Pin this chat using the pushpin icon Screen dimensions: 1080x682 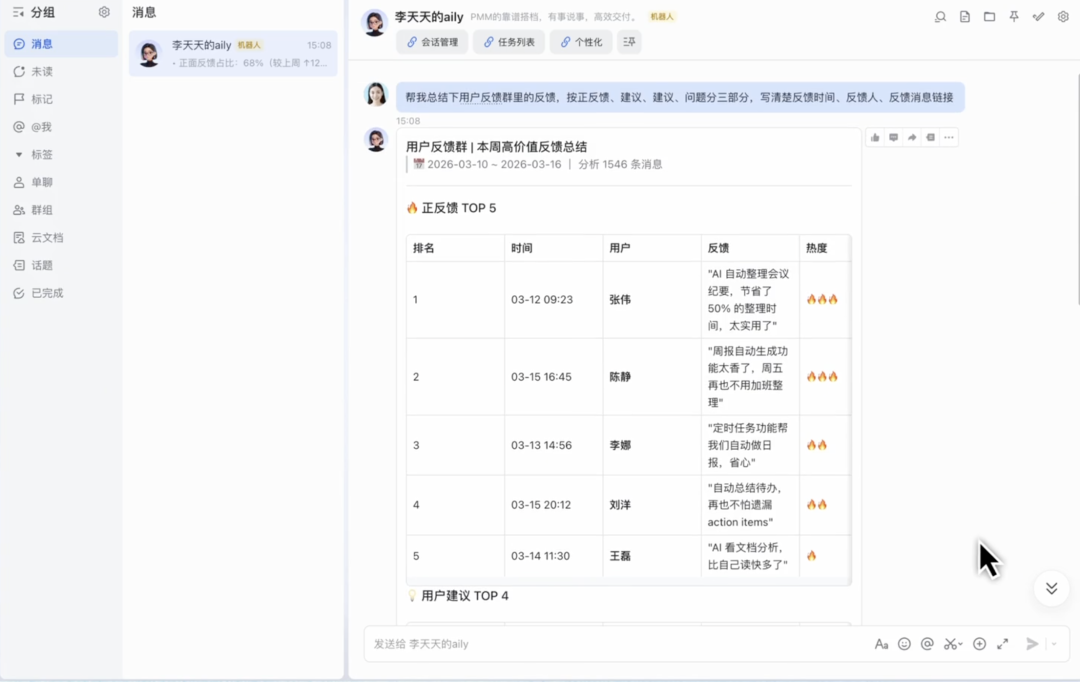coord(1014,17)
